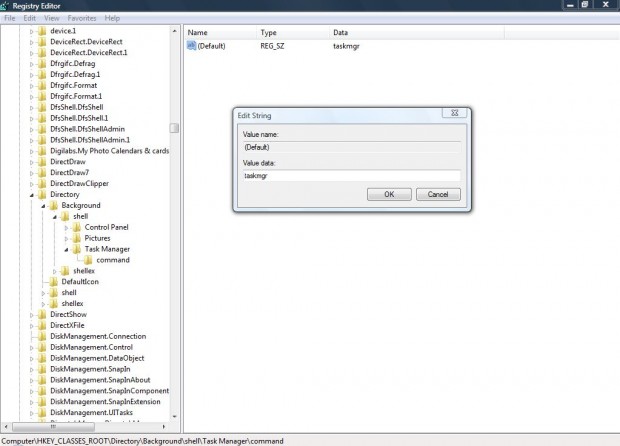Open the Edit menu

pos(29,18)
